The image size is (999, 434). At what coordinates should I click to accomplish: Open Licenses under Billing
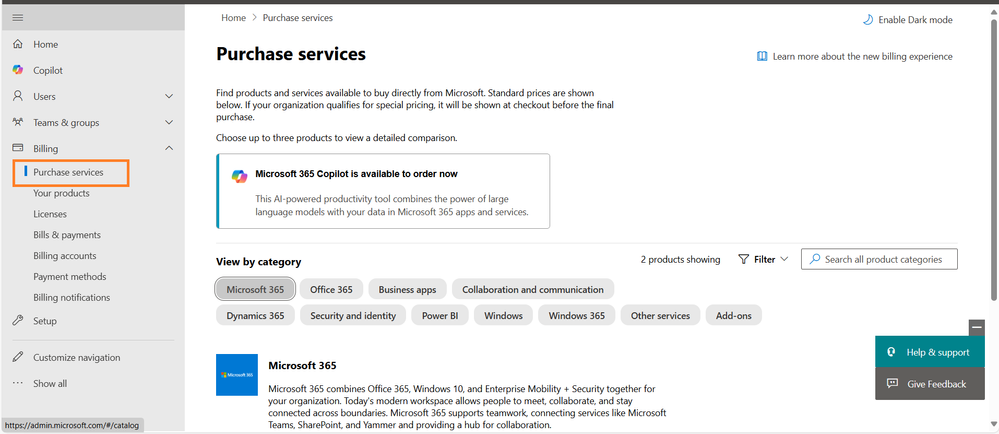pos(50,214)
